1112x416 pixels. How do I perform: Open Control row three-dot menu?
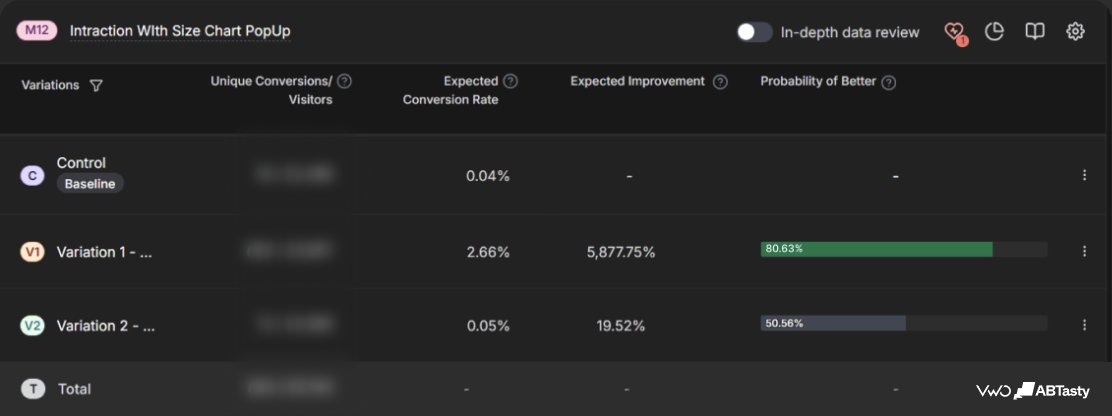coord(1084,175)
